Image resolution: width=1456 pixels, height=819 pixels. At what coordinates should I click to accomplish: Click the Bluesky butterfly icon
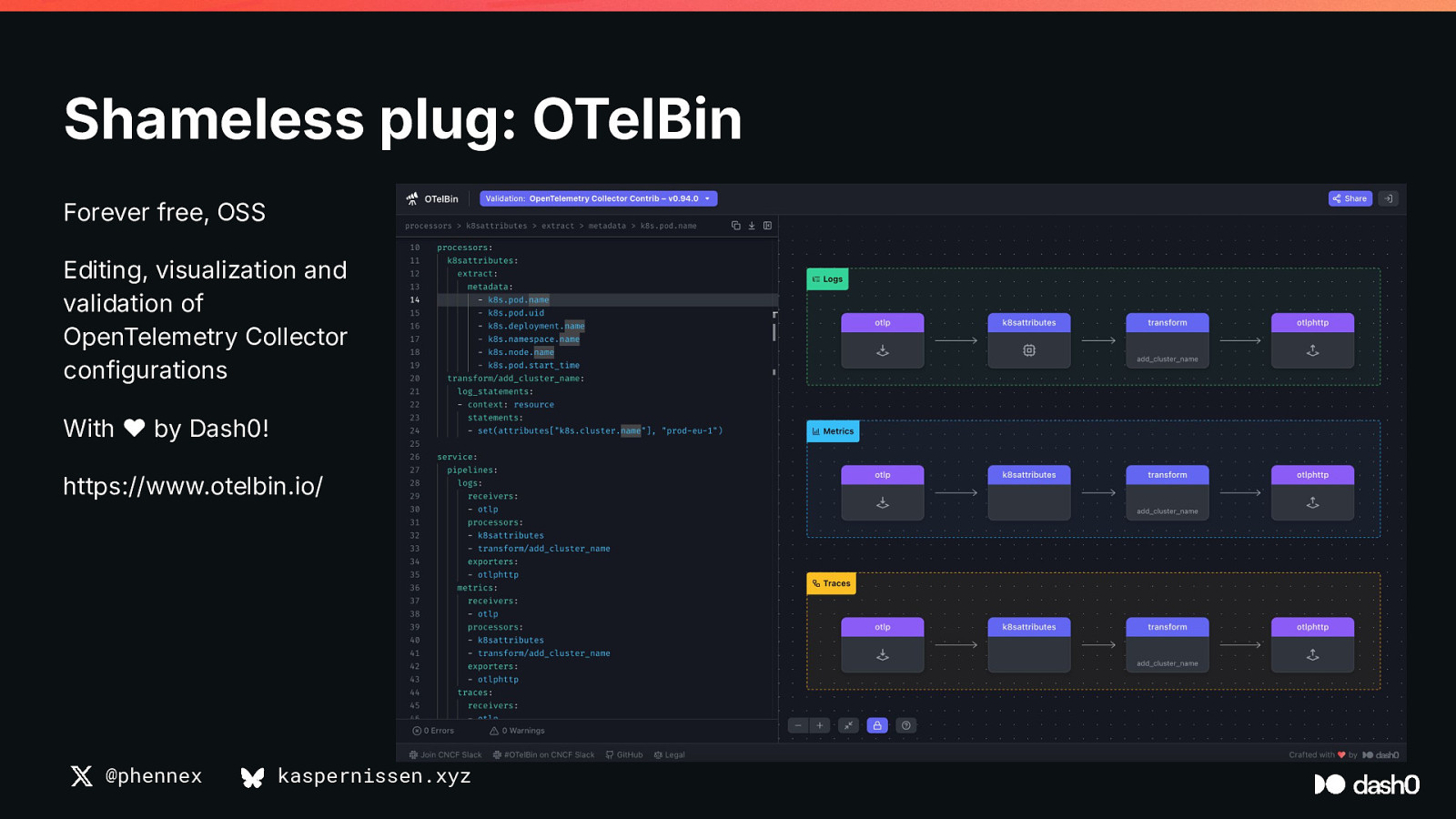252,777
